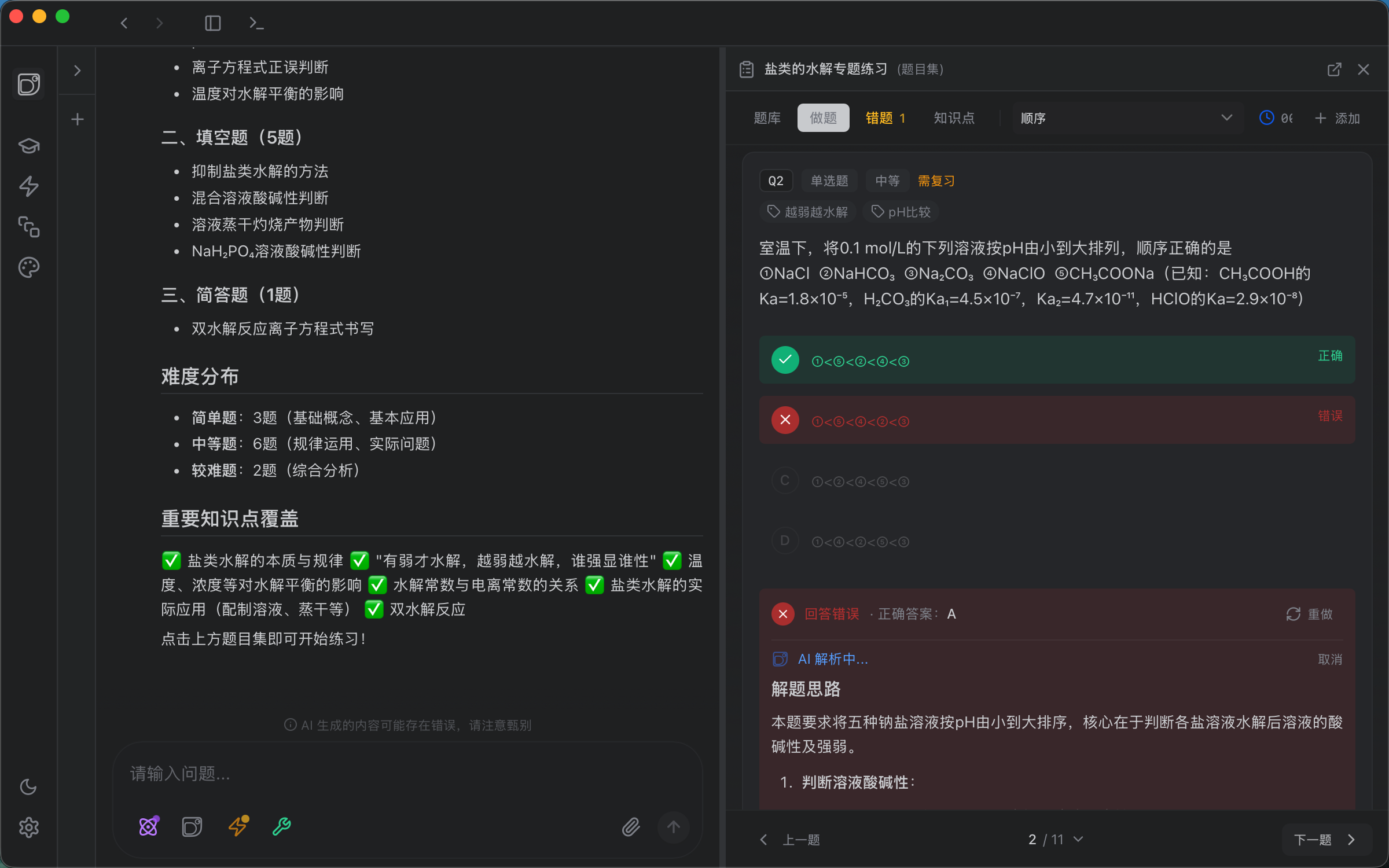The width and height of the screenshot is (1389, 868).
Task: Open the 顺序 order dropdown
Action: point(1126,118)
